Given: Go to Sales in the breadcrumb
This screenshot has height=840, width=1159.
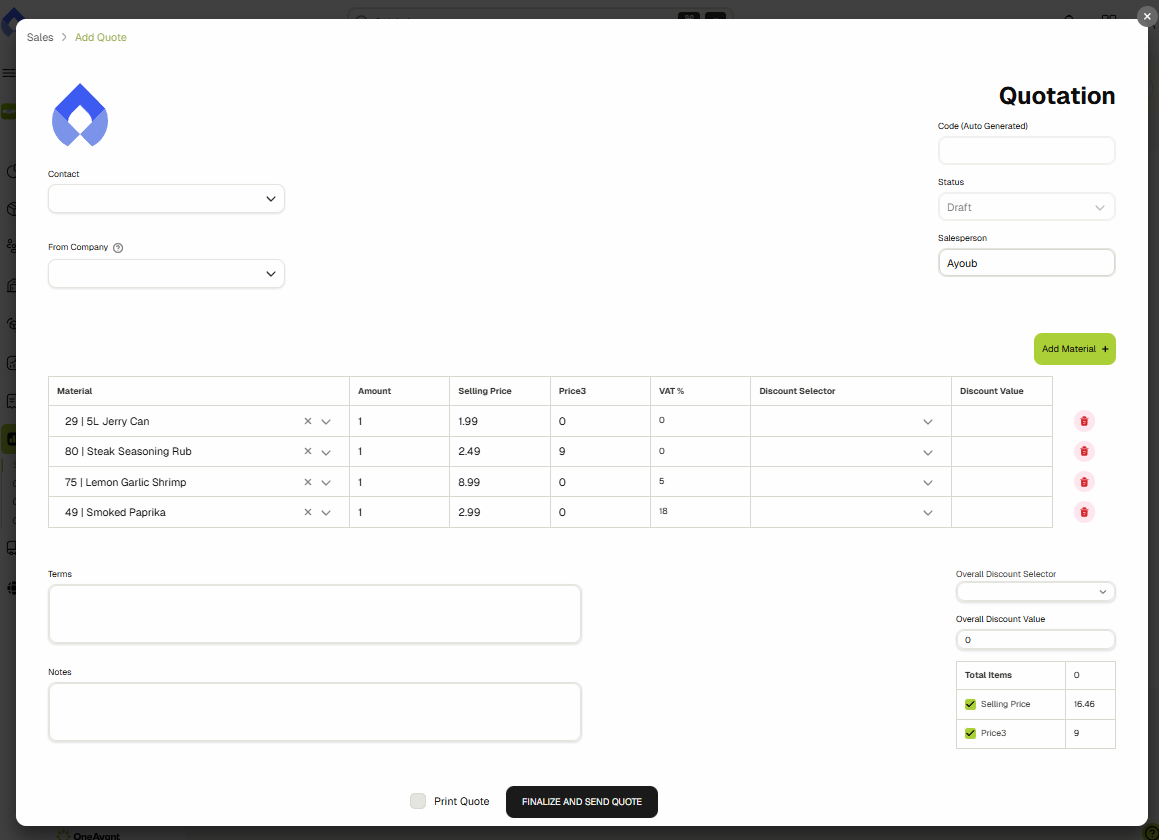Looking at the screenshot, I should point(40,37).
